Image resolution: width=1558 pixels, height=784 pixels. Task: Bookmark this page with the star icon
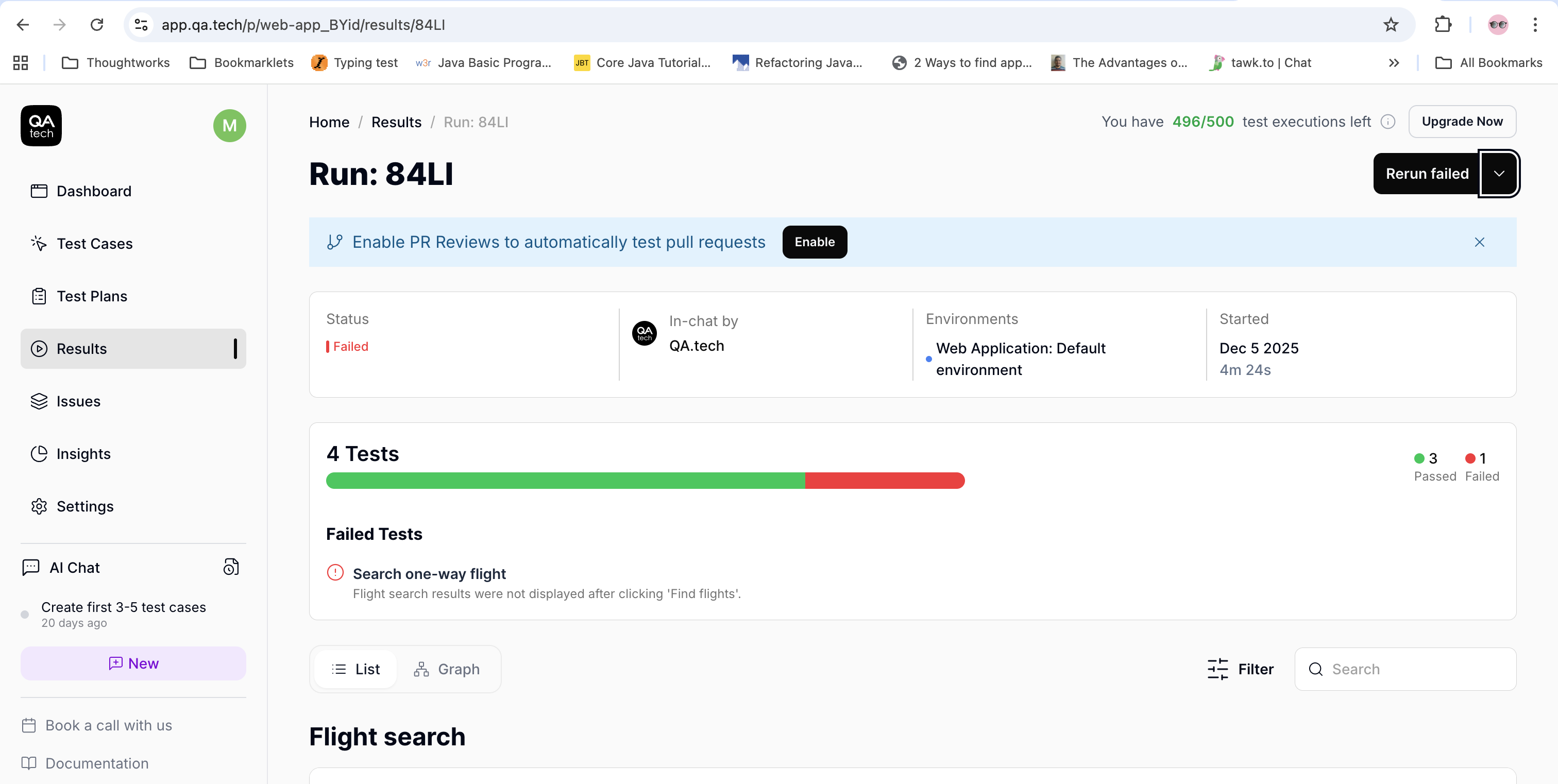pos(1391,25)
